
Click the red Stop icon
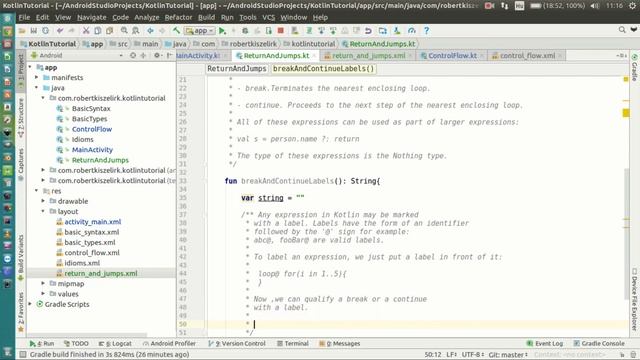[x=280, y=31]
